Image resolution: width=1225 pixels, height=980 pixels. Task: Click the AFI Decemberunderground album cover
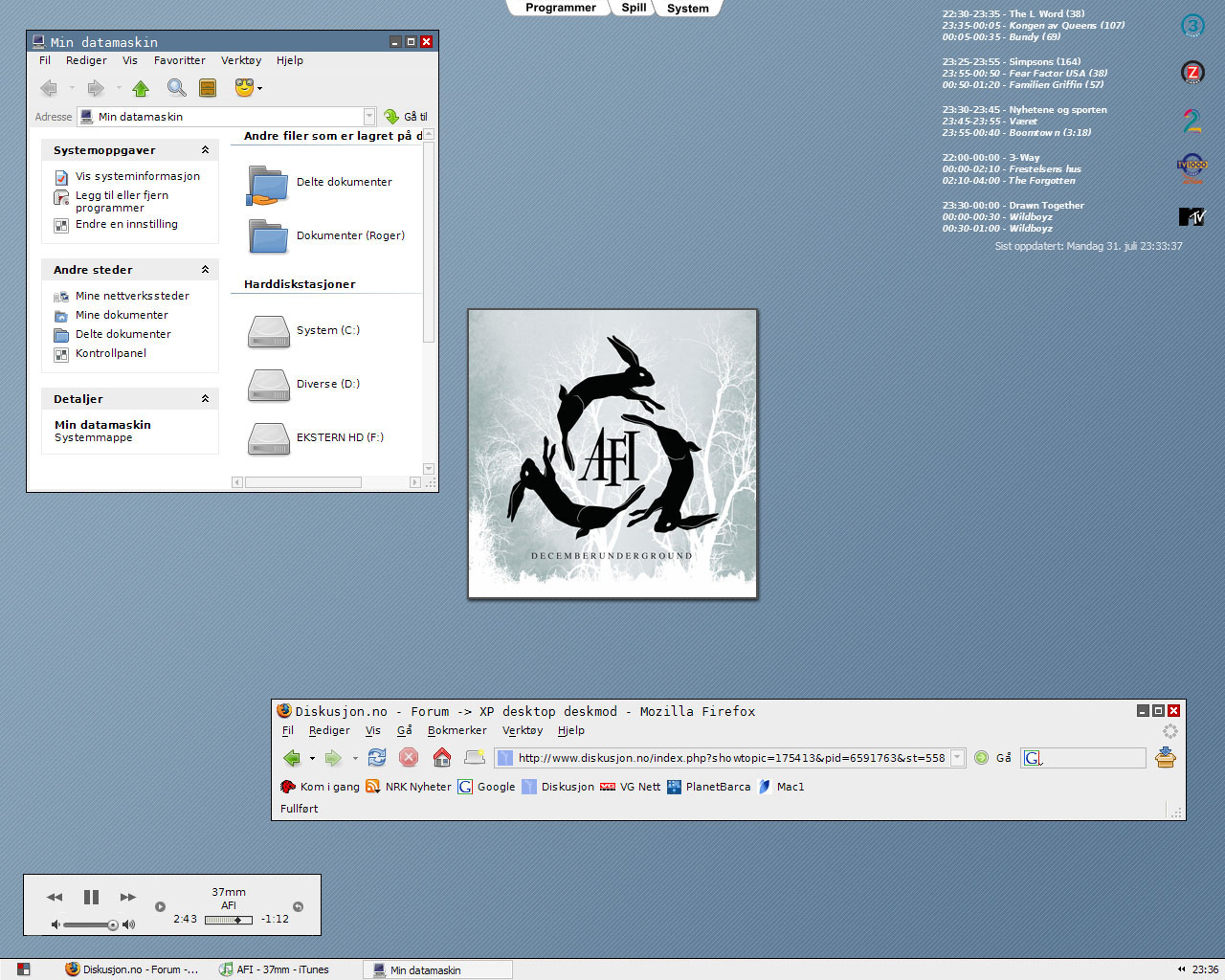point(612,454)
